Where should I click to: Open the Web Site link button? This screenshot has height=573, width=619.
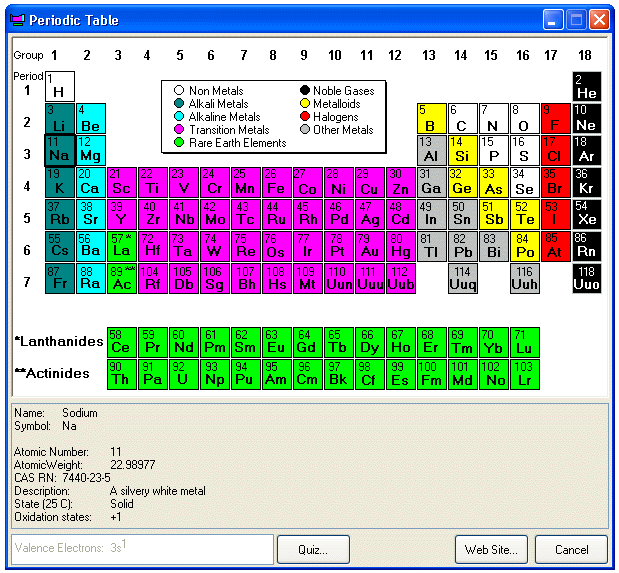click(x=491, y=549)
